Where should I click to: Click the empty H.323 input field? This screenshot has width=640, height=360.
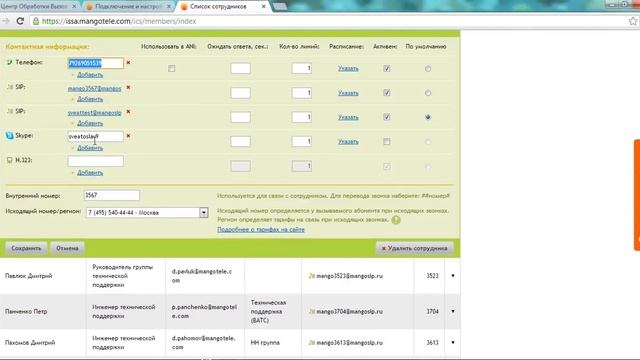click(x=96, y=161)
